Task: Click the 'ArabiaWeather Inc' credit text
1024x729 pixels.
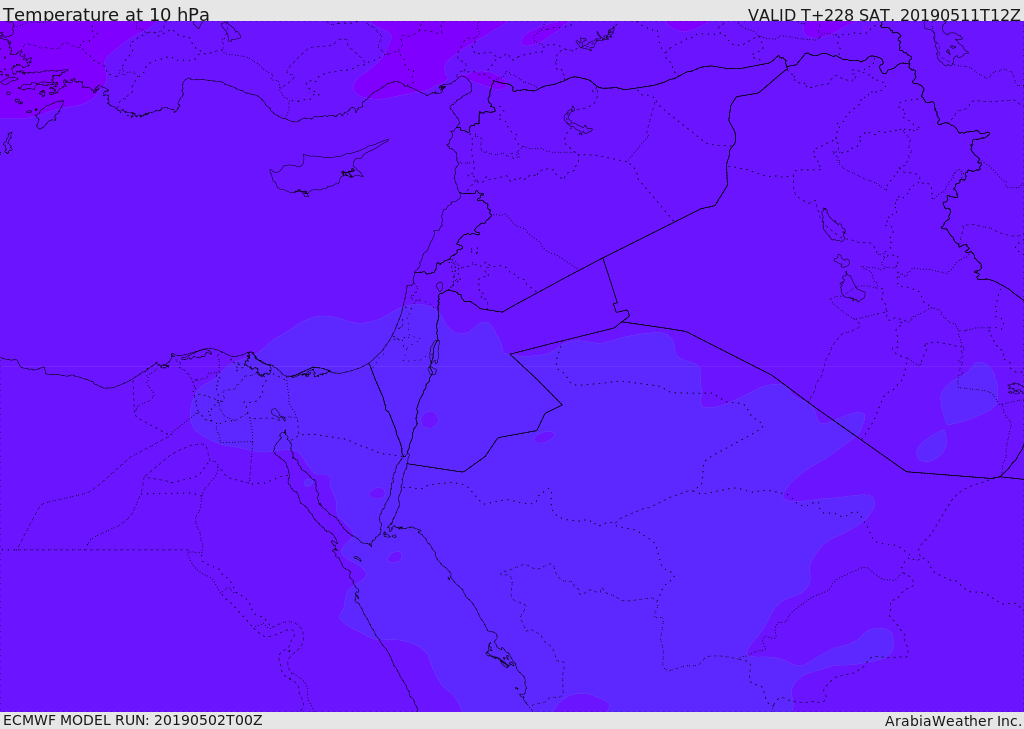Action: 953,721
